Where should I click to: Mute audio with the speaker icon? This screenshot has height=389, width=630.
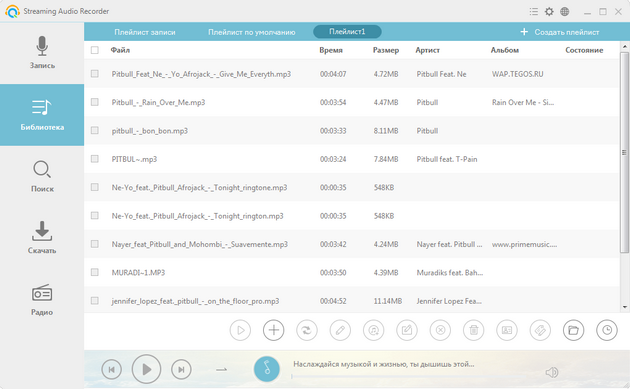(x=552, y=373)
